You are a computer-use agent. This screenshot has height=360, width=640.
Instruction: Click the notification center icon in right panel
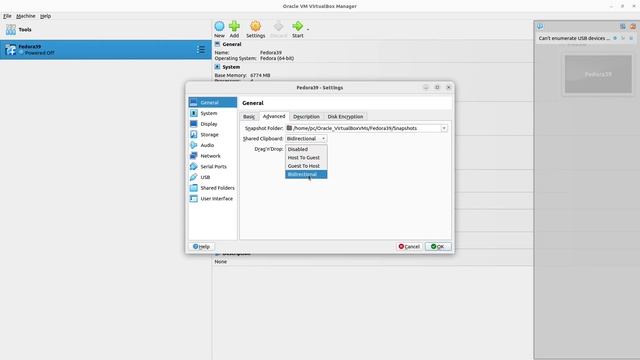[540, 27]
